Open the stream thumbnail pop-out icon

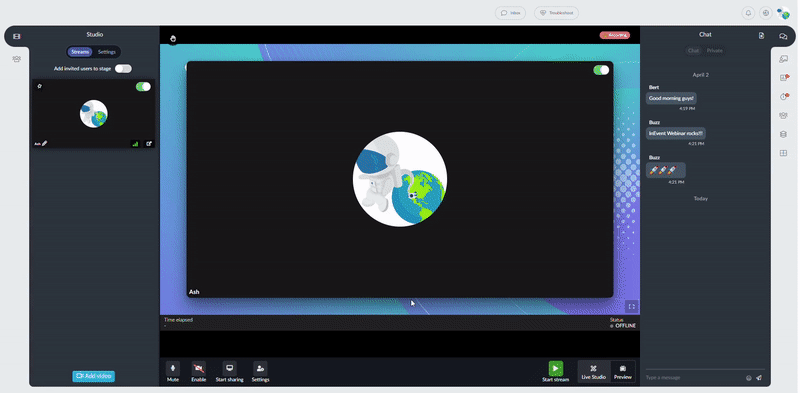pos(149,144)
